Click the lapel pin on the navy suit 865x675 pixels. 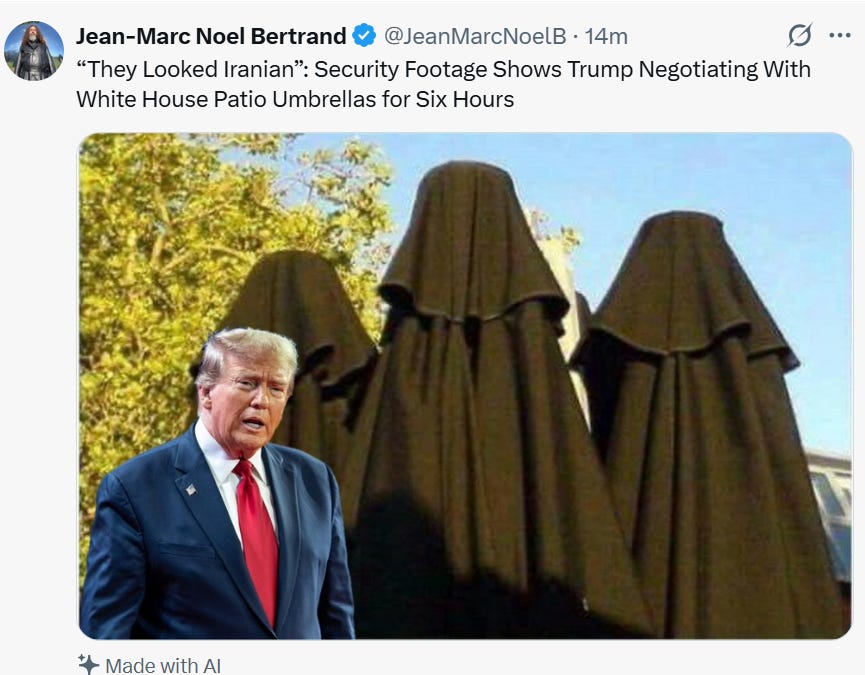(190, 489)
